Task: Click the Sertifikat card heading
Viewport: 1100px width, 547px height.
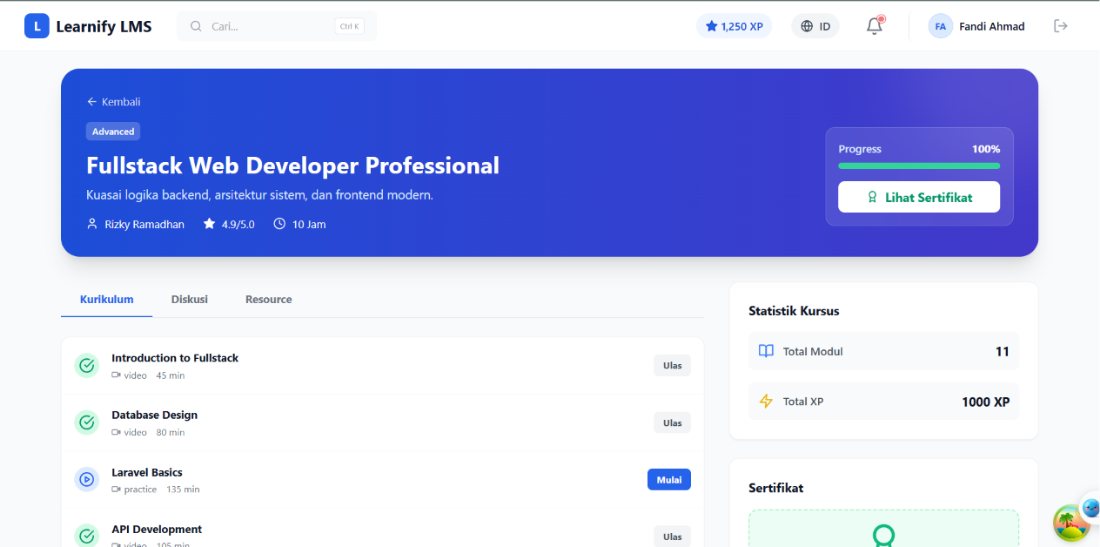Action: coord(776,487)
